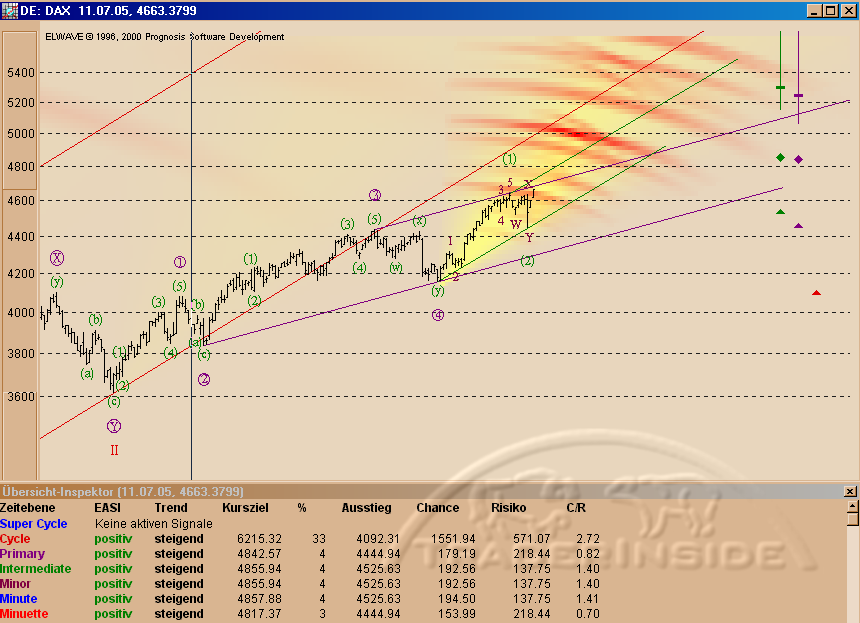Click the purple circled 3 wave label
Screen dimensions: 860x623
(x=375, y=195)
